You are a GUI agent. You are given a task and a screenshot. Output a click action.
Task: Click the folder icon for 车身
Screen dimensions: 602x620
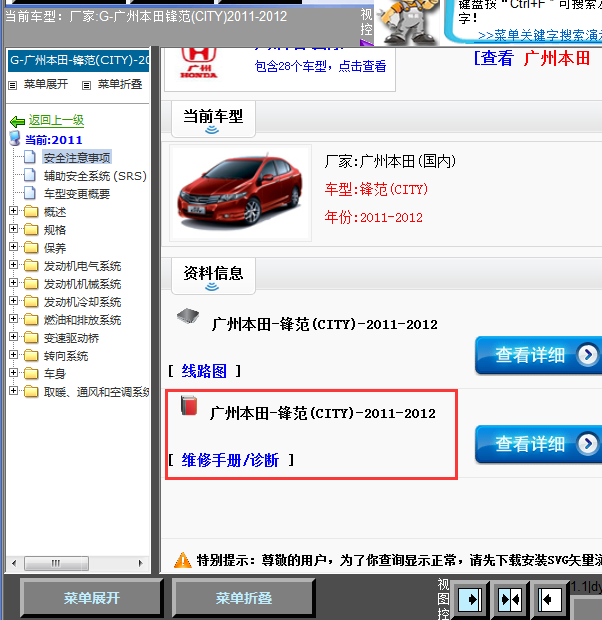click(31, 373)
